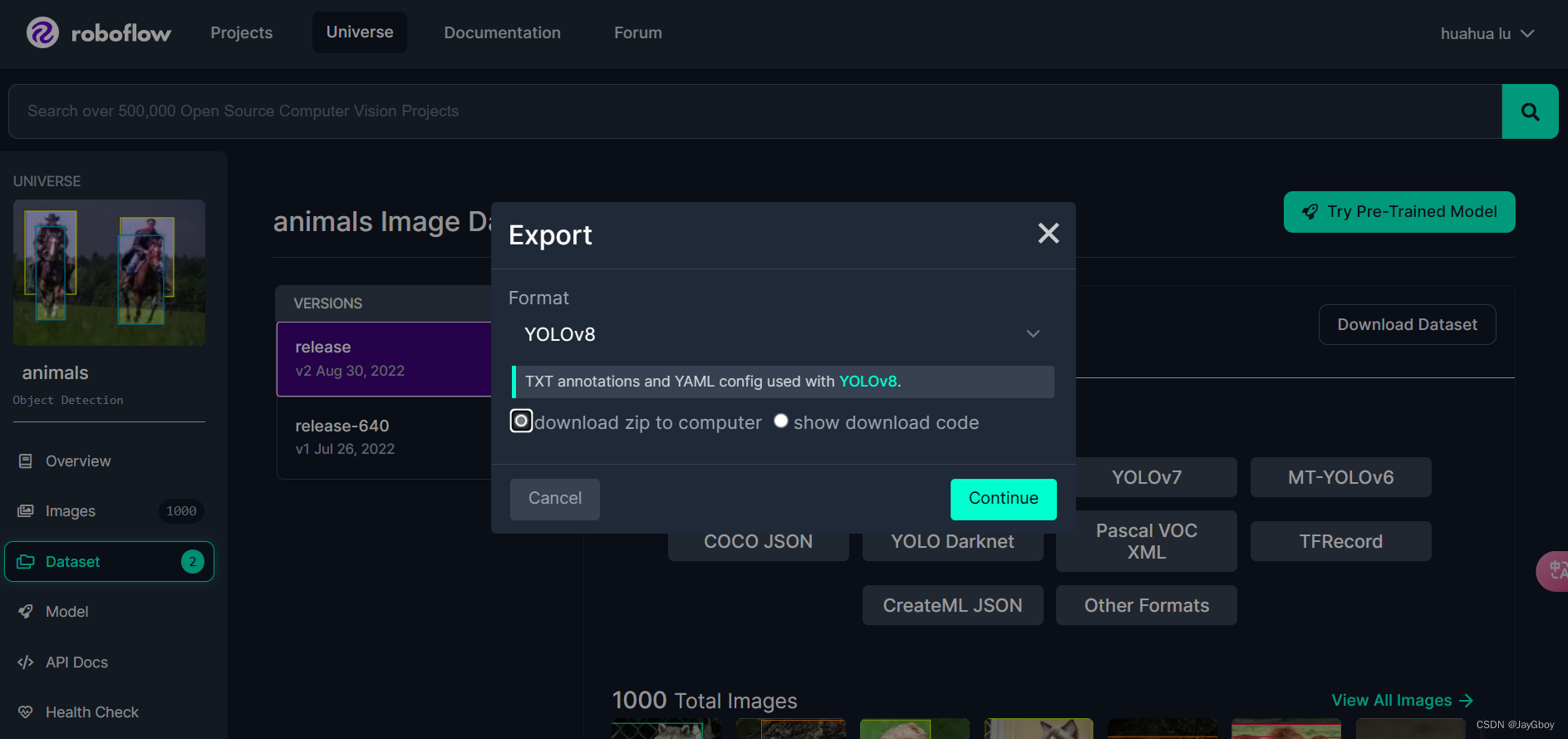Click the API Docs code icon
The width and height of the screenshot is (1568, 739).
click(26, 662)
